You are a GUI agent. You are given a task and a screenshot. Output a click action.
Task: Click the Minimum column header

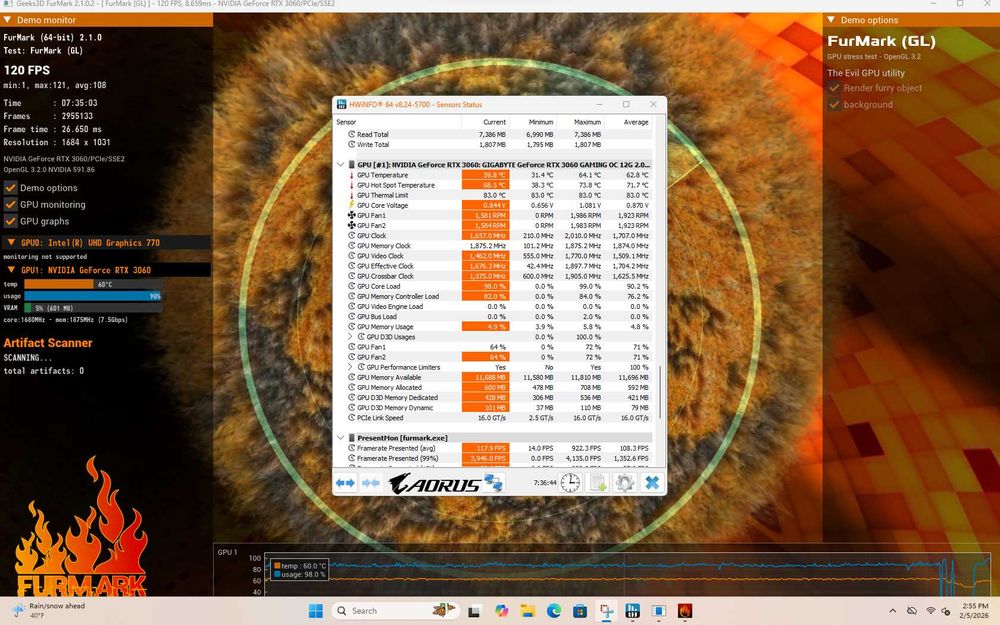click(533, 122)
